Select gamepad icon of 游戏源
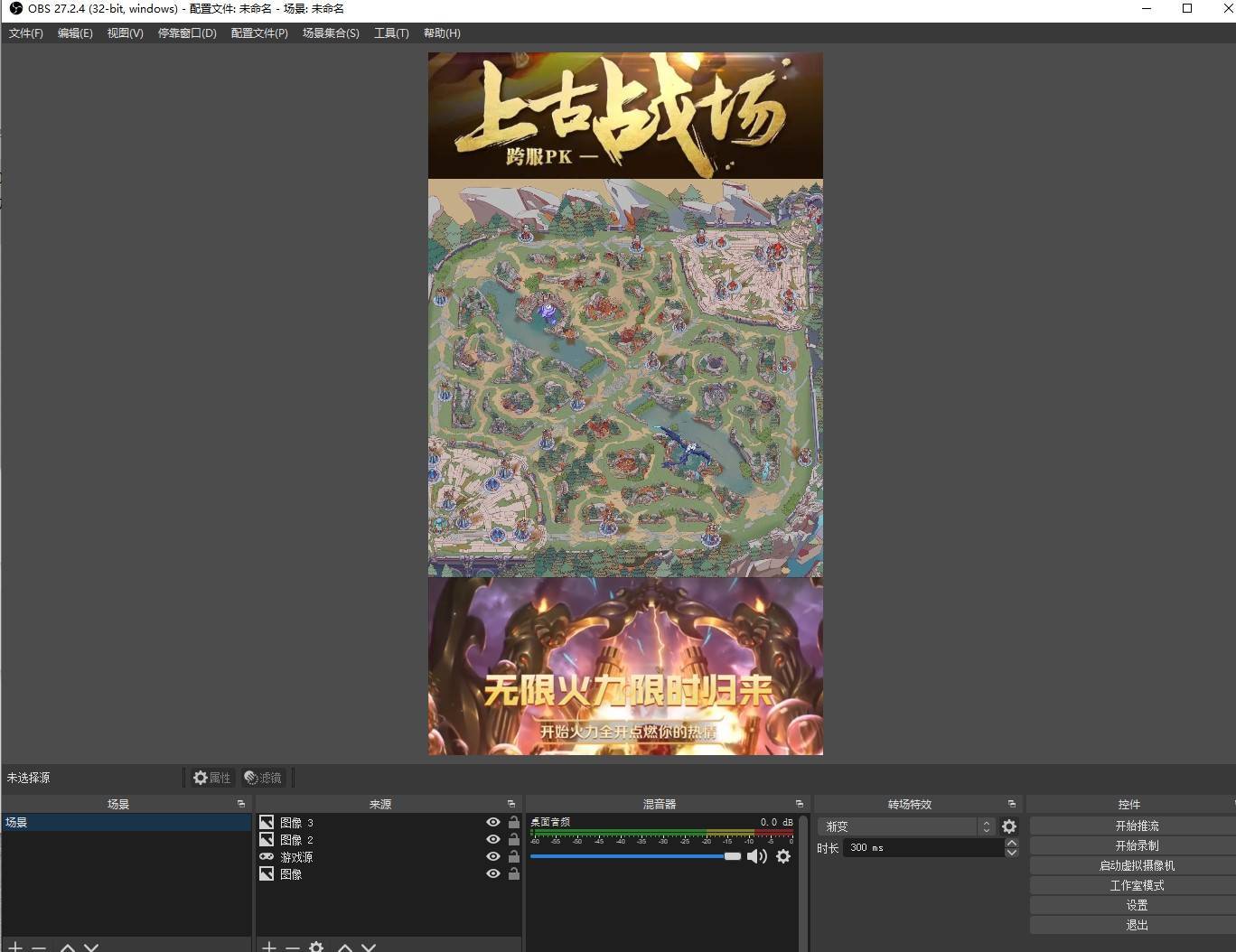 [x=267, y=856]
